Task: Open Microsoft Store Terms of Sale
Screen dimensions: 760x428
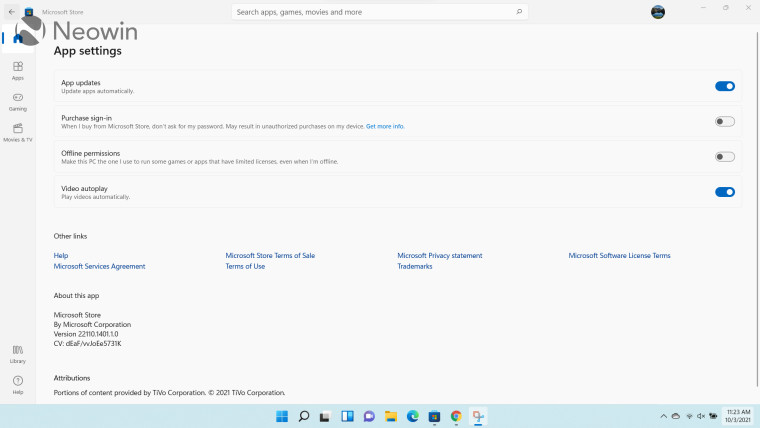Action: (x=270, y=255)
